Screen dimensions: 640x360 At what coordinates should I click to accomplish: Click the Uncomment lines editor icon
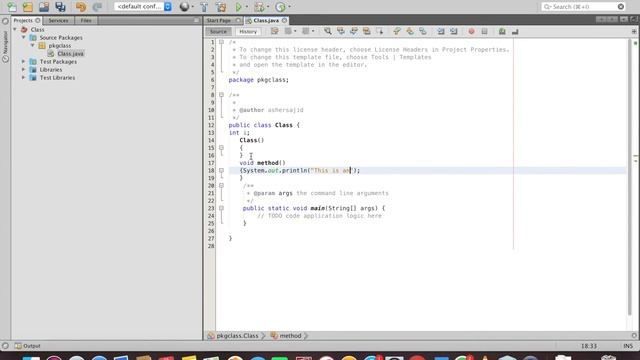(515, 31)
